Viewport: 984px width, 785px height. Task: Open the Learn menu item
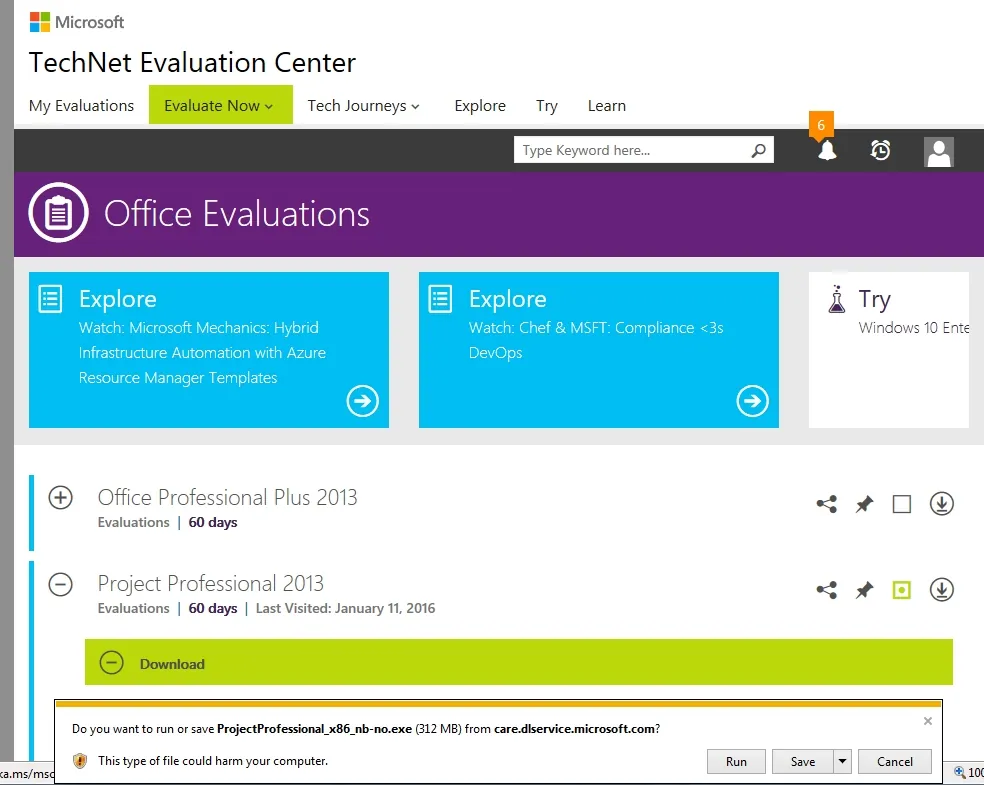click(607, 105)
